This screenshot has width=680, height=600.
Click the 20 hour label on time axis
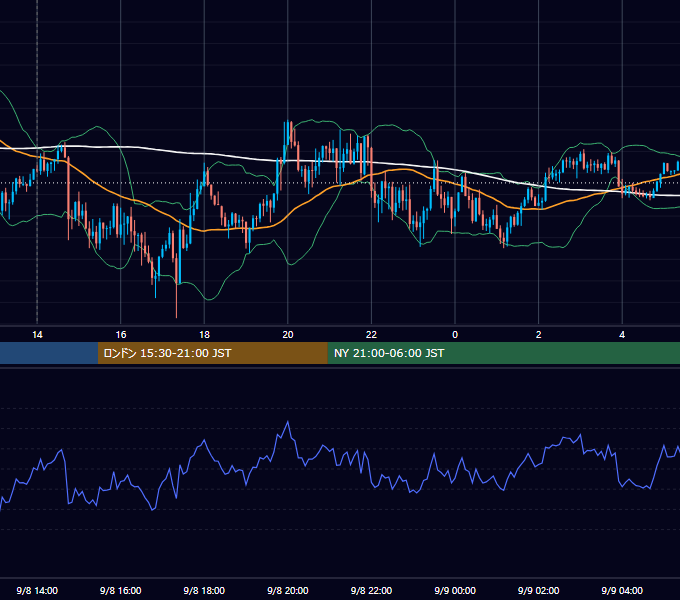click(288, 335)
